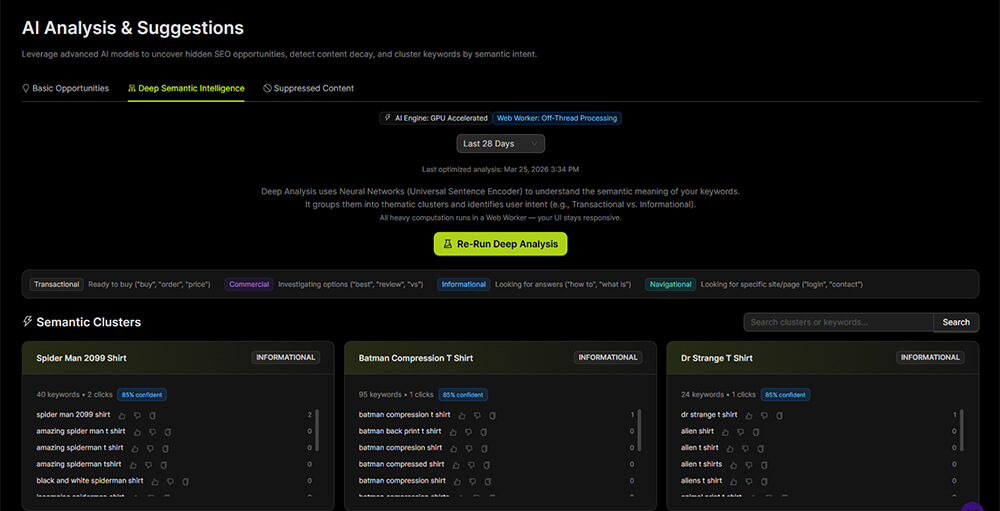Click the 'amazing spiderman tshirt' keyword text
This screenshot has height=511, width=1000.
tap(80, 465)
